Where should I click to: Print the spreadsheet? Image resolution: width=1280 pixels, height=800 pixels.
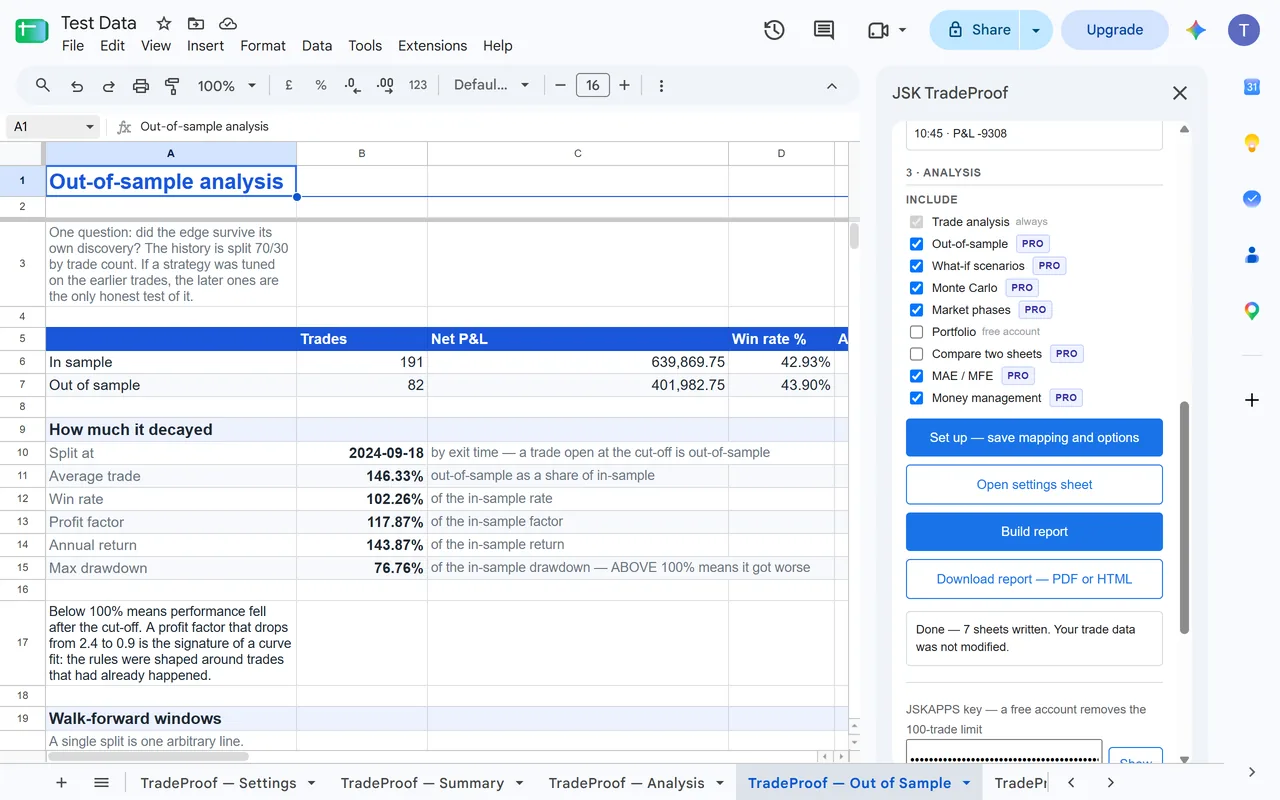[141, 86]
